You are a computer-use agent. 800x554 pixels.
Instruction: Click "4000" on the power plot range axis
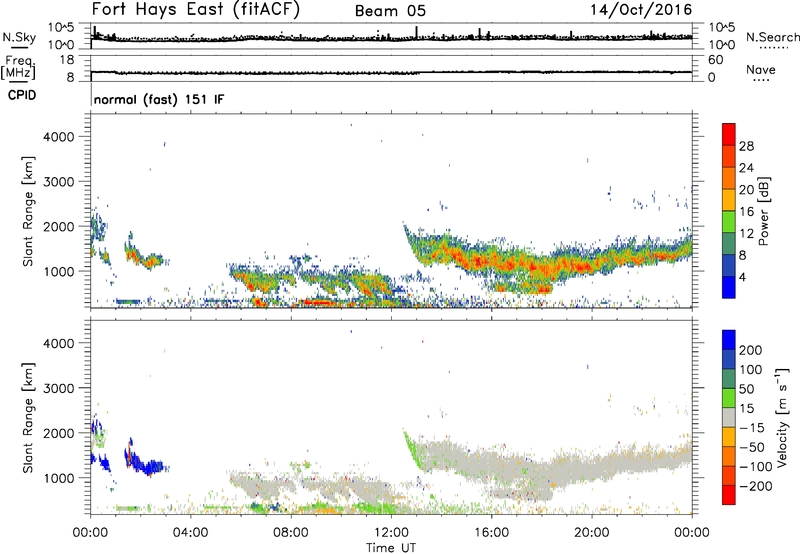click(59, 137)
